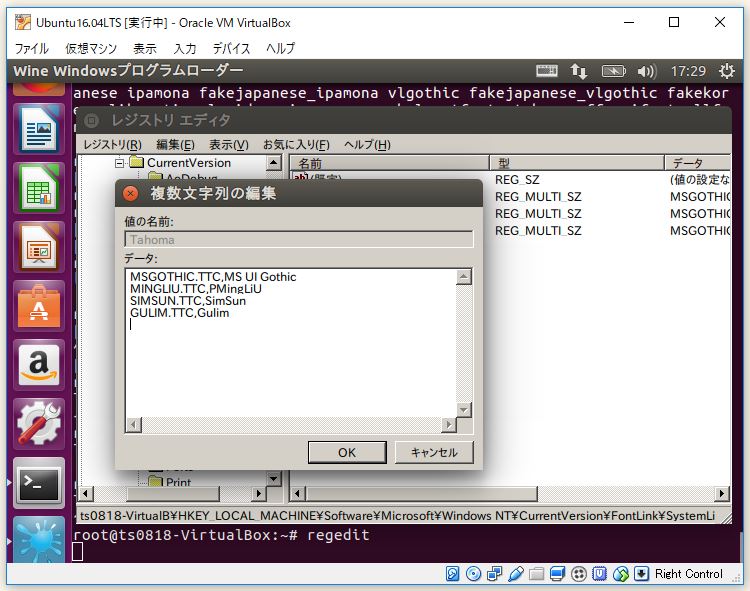Screen dimensions: 750x591
Task: Select the Print key in the tree
Action: [x=178, y=482]
